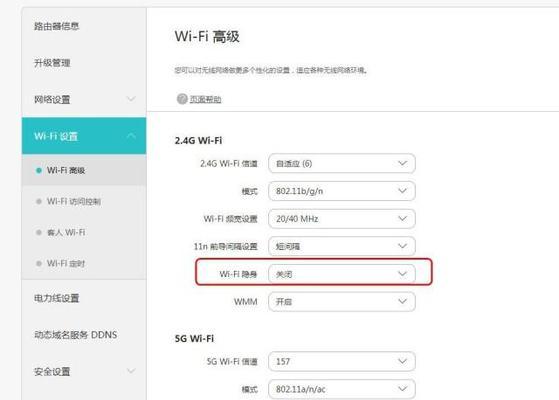Open 升级管理 in the sidebar
The height and width of the screenshot is (400, 559).
tap(52, 63)
